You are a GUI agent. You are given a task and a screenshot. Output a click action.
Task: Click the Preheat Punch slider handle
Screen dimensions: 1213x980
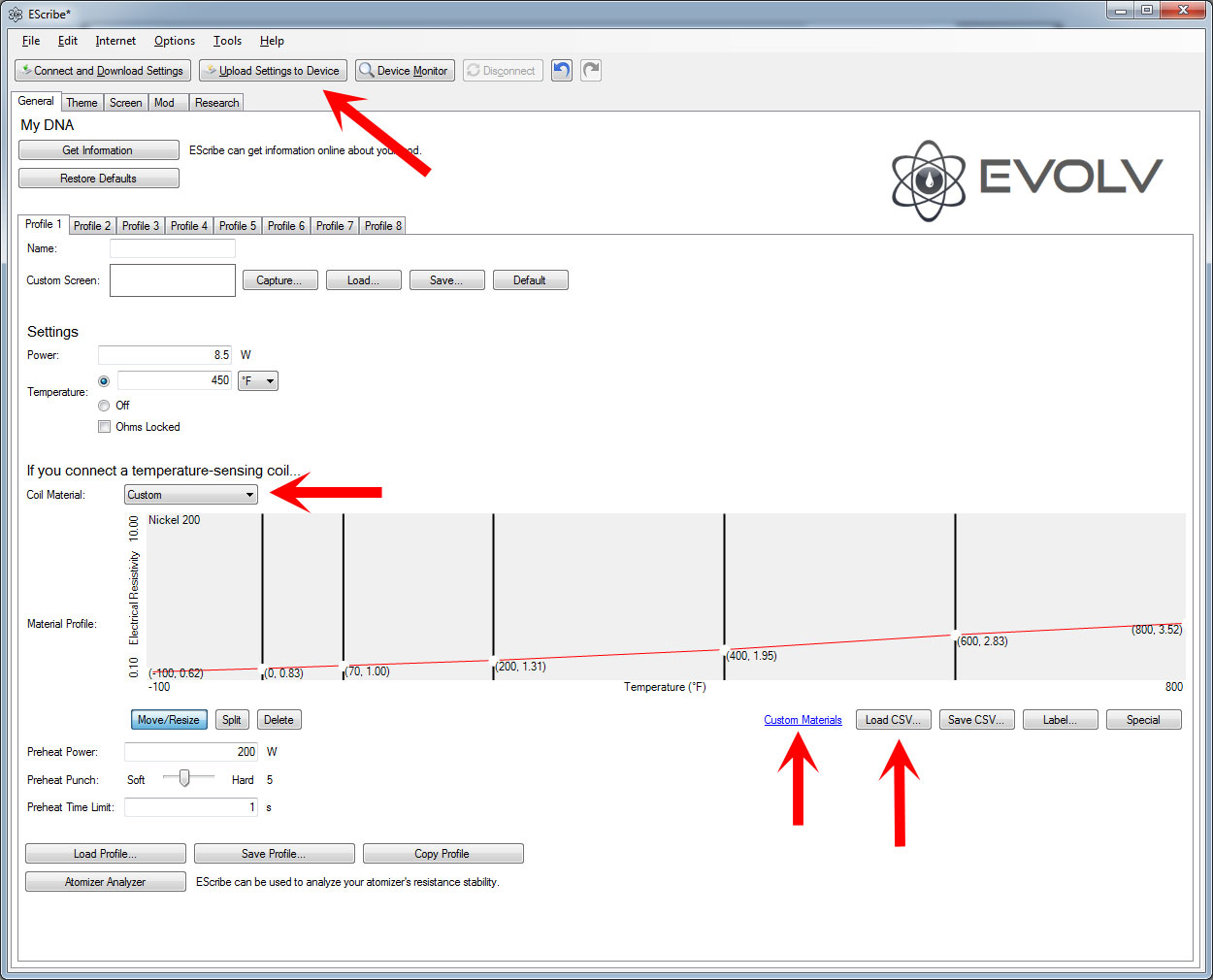184,778
